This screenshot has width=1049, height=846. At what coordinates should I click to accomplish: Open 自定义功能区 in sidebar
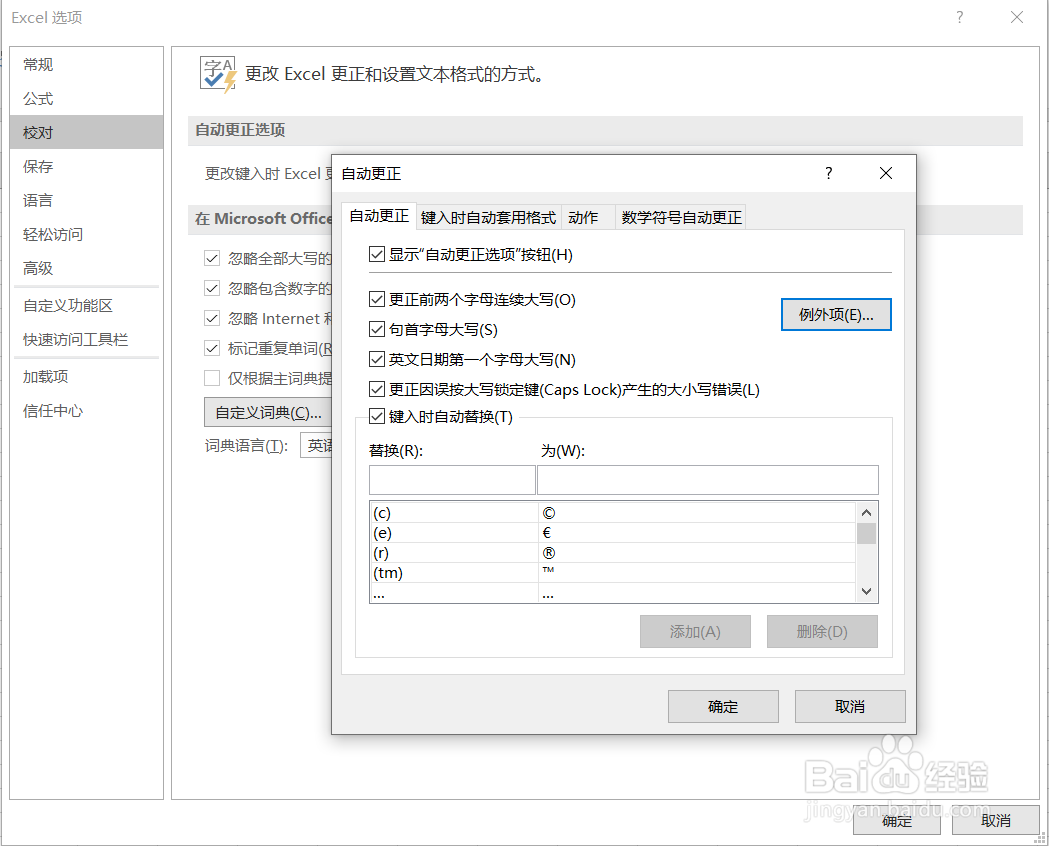(86, 306)
